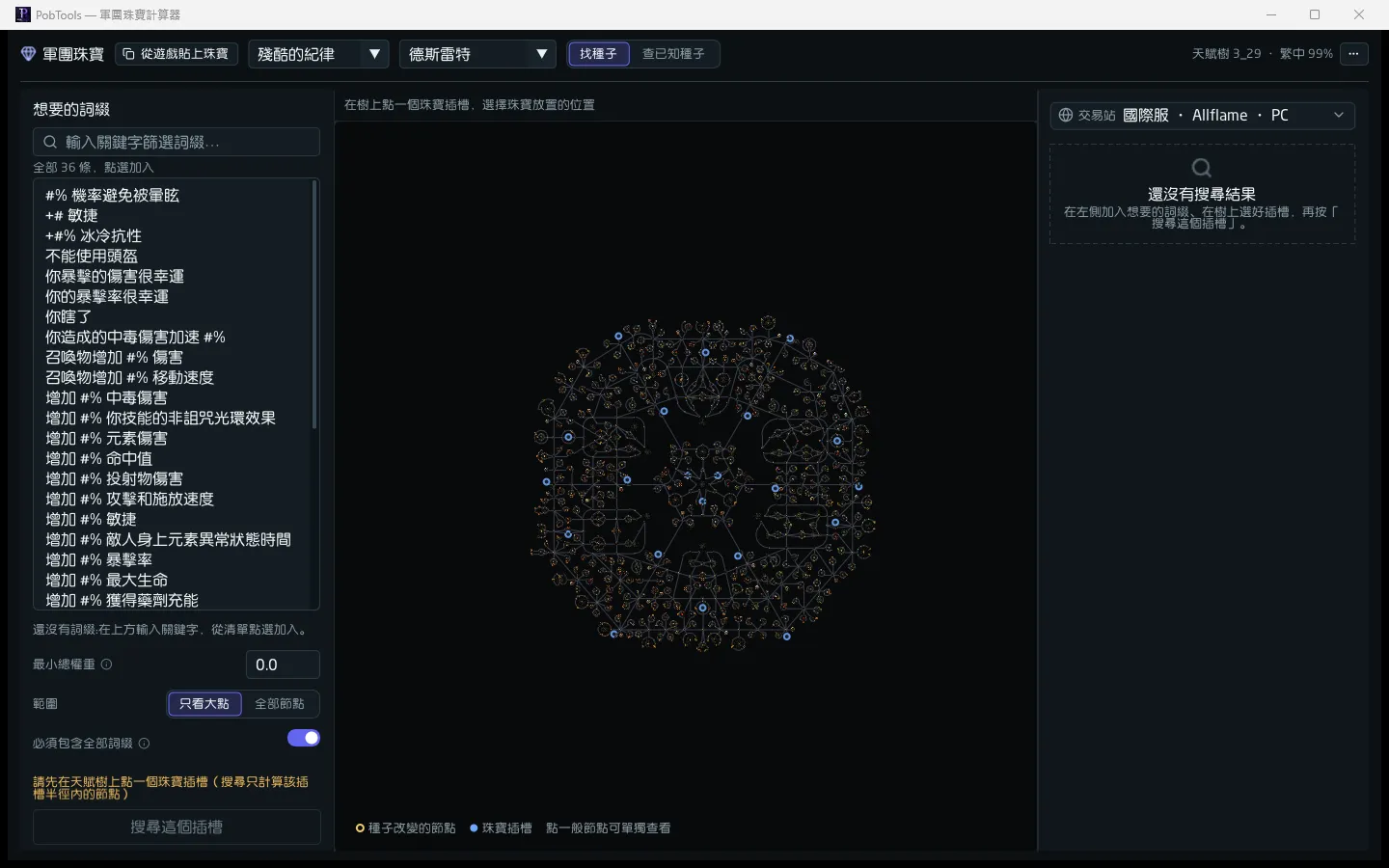The image size is (1389, 868).
Task: Select the 全部節點 range option
Action: (280, 704)
